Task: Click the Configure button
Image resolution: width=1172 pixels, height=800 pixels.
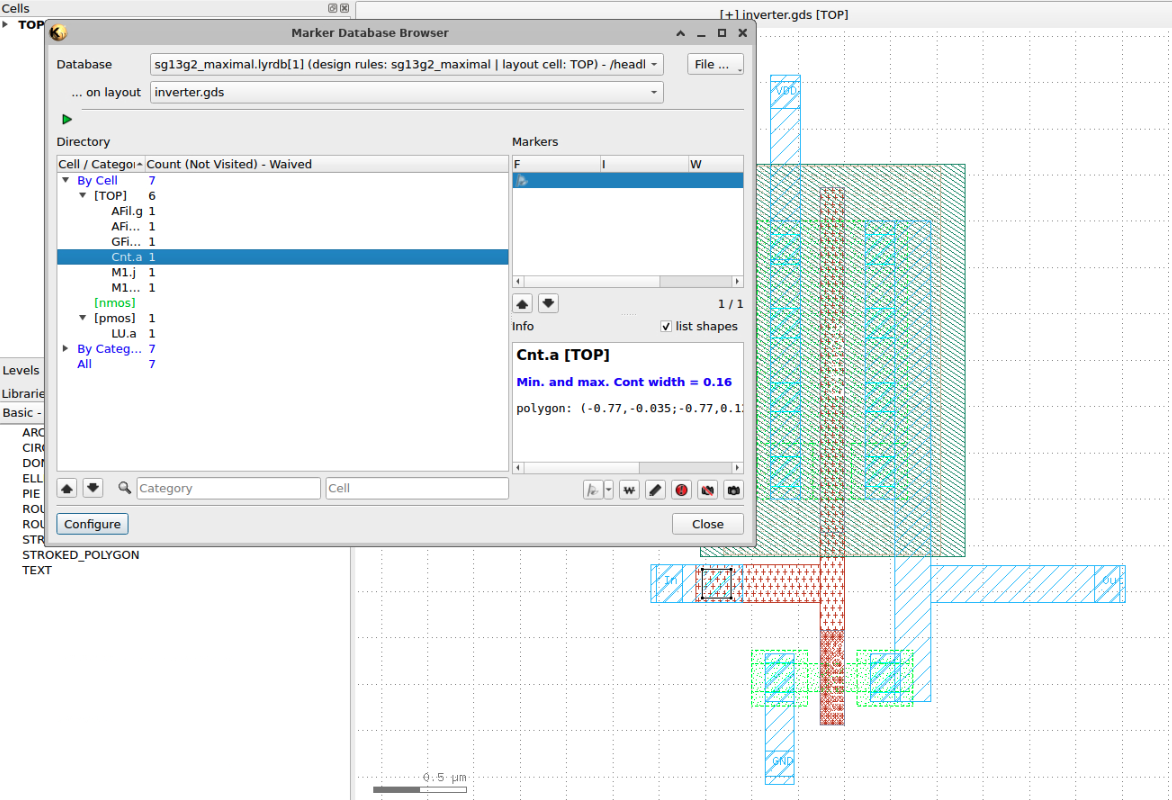Action: (x=93, y=524)
